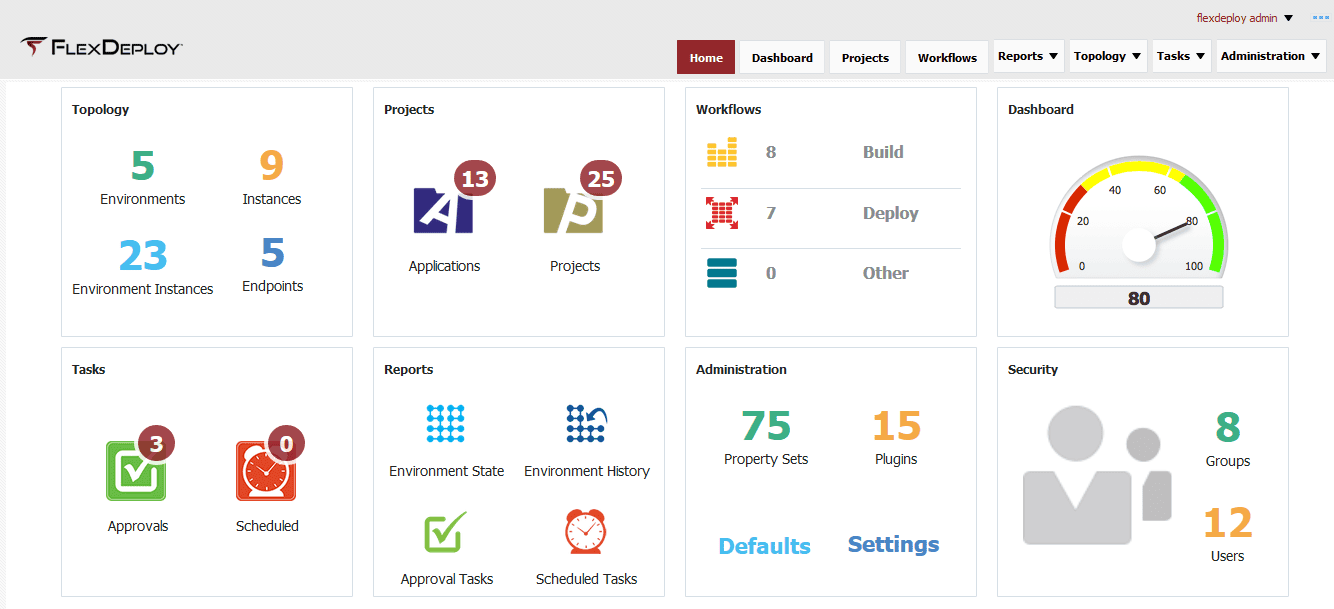1334x609 pixels.
Task: Go to the Projects tab
Action: pos(865,57)
